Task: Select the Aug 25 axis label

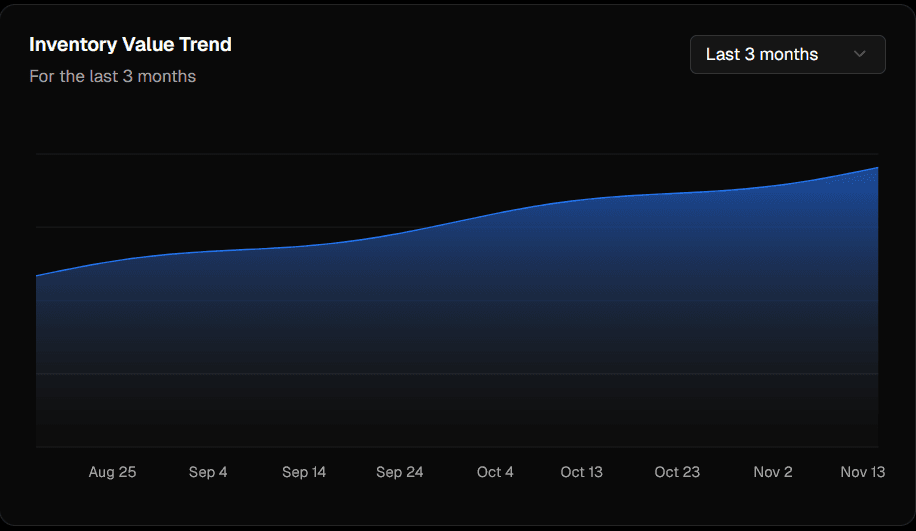Action: 112,472
